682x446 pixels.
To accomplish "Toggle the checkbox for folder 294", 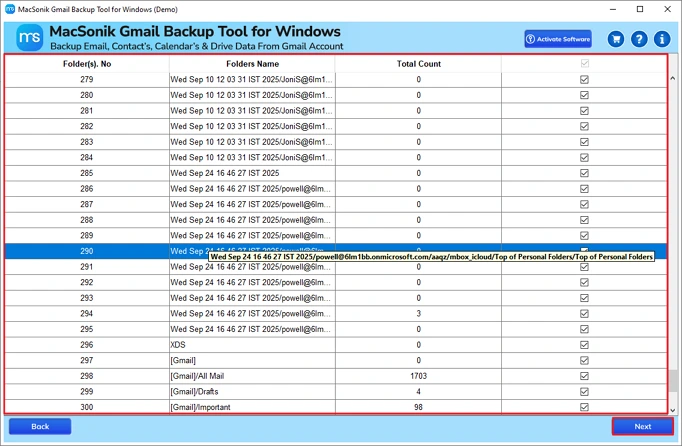I will [x=584, y=314].
